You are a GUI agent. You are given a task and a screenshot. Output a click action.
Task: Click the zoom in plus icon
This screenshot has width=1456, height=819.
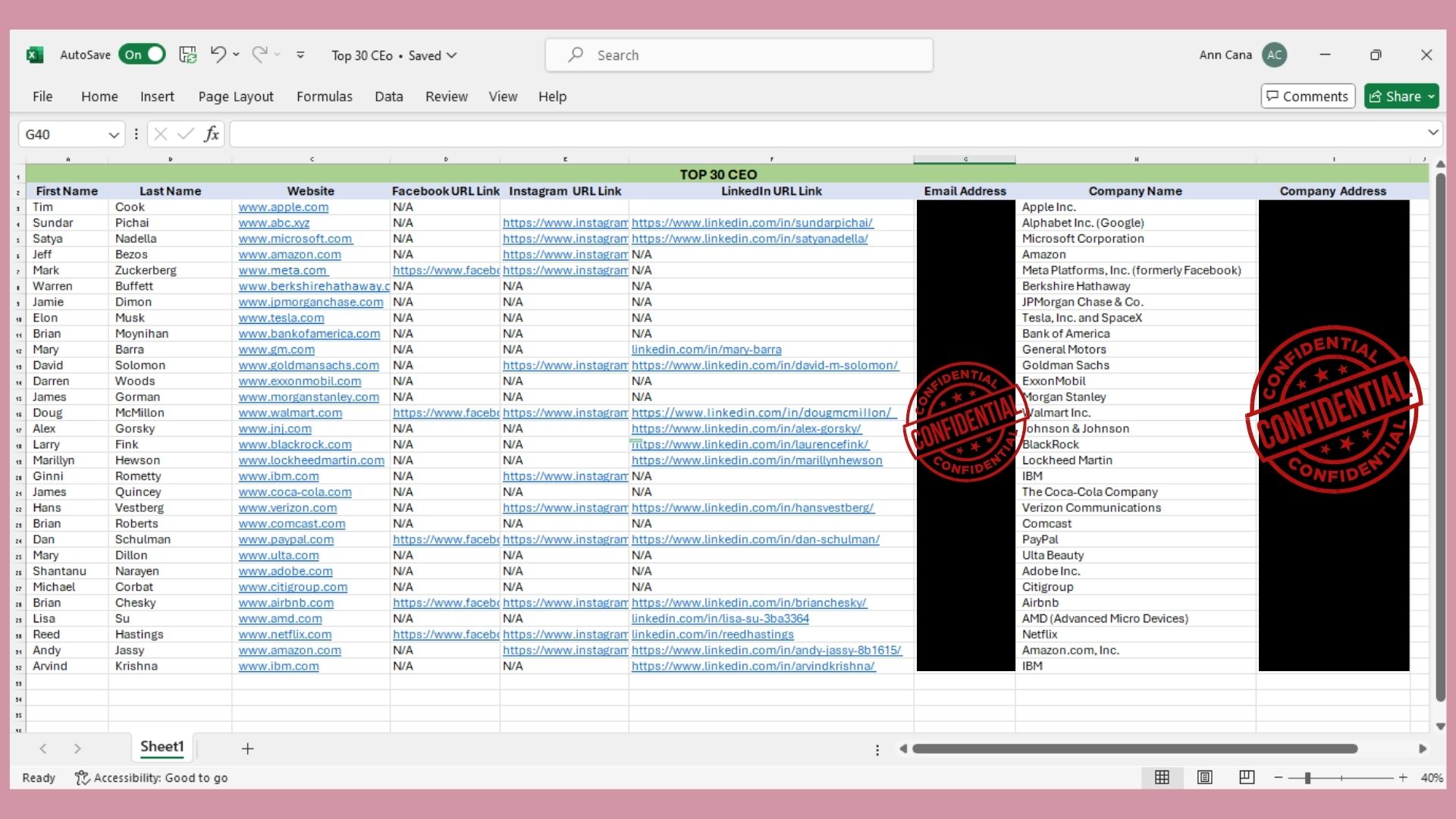click(x=1403, y=777)
